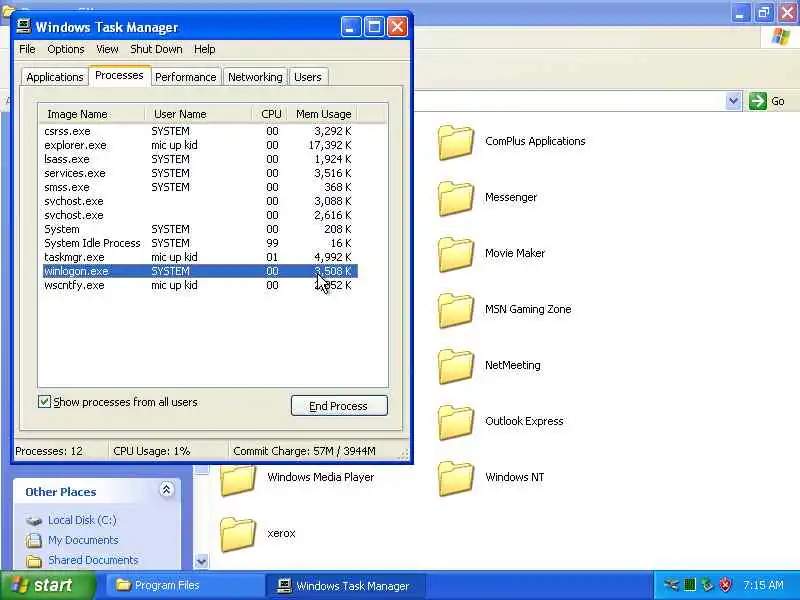Click the 7:15 AM system clock

tap(763, 585)
